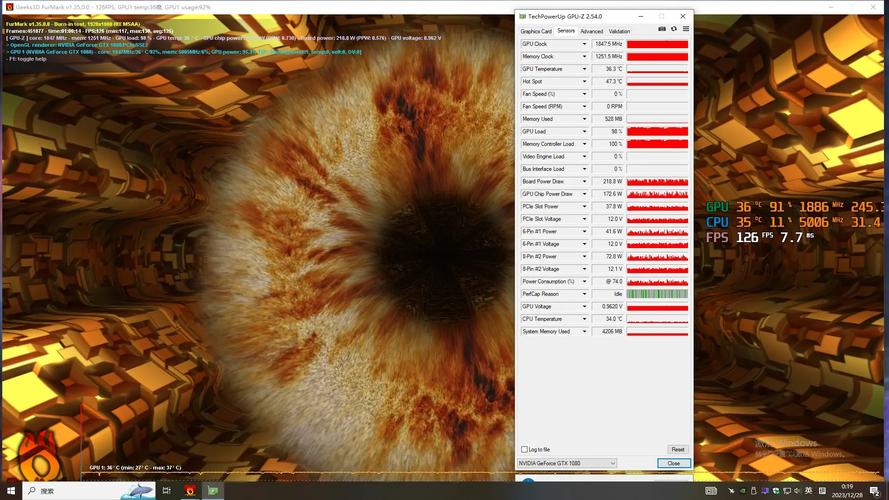Click the Close button in GPU-Z

[x=673, y=463]
